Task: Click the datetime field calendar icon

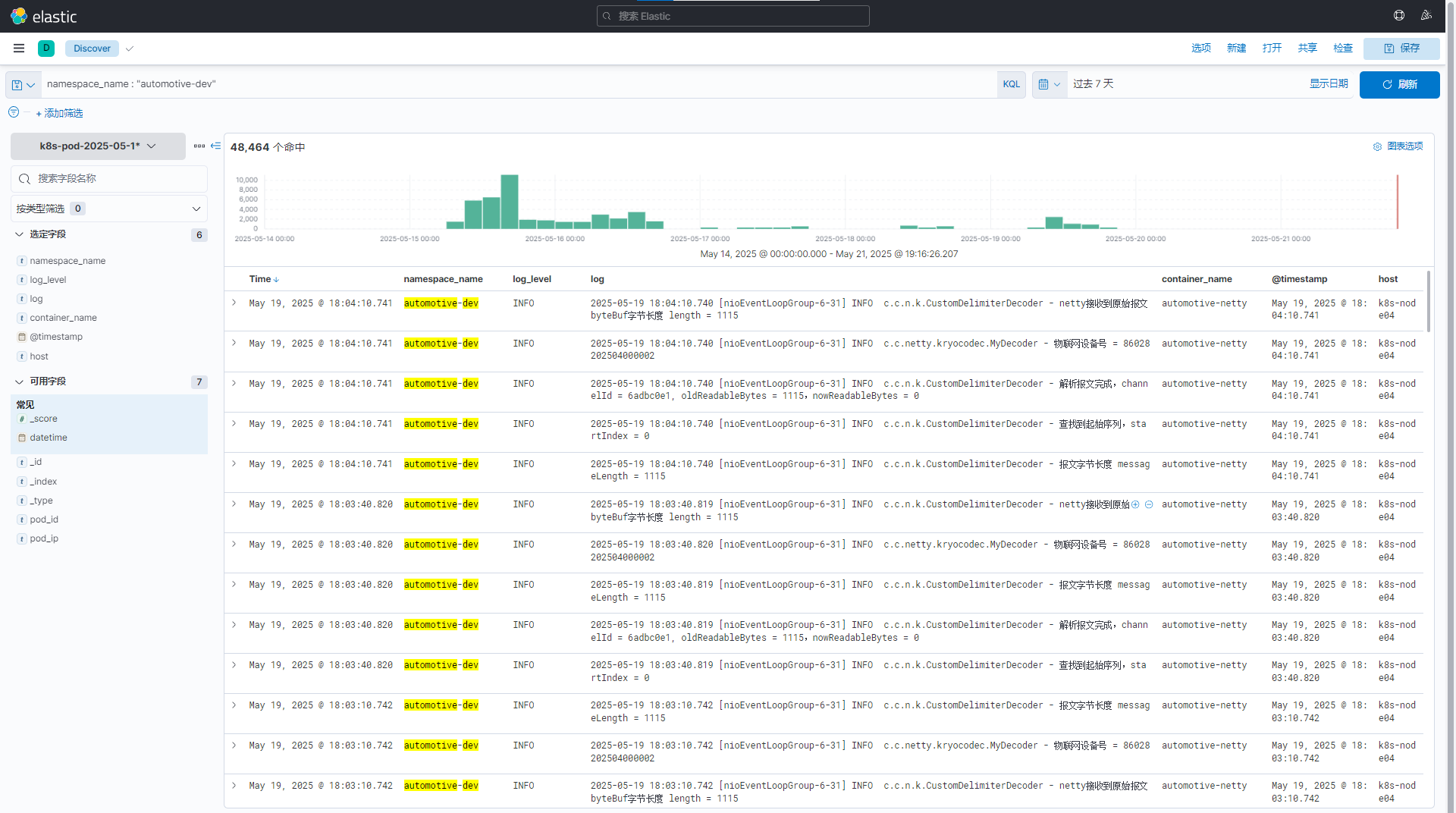Action: coord(21,438)
